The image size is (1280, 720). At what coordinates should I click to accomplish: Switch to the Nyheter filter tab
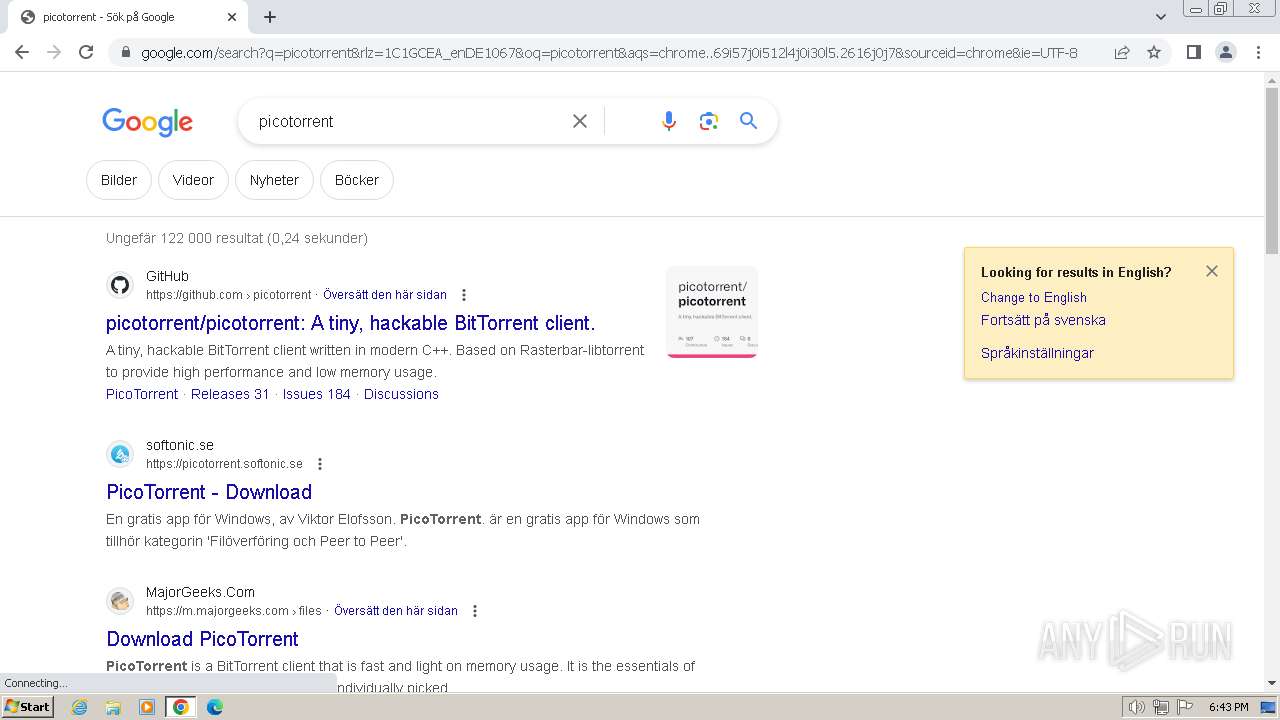click(x=274, y=180)
